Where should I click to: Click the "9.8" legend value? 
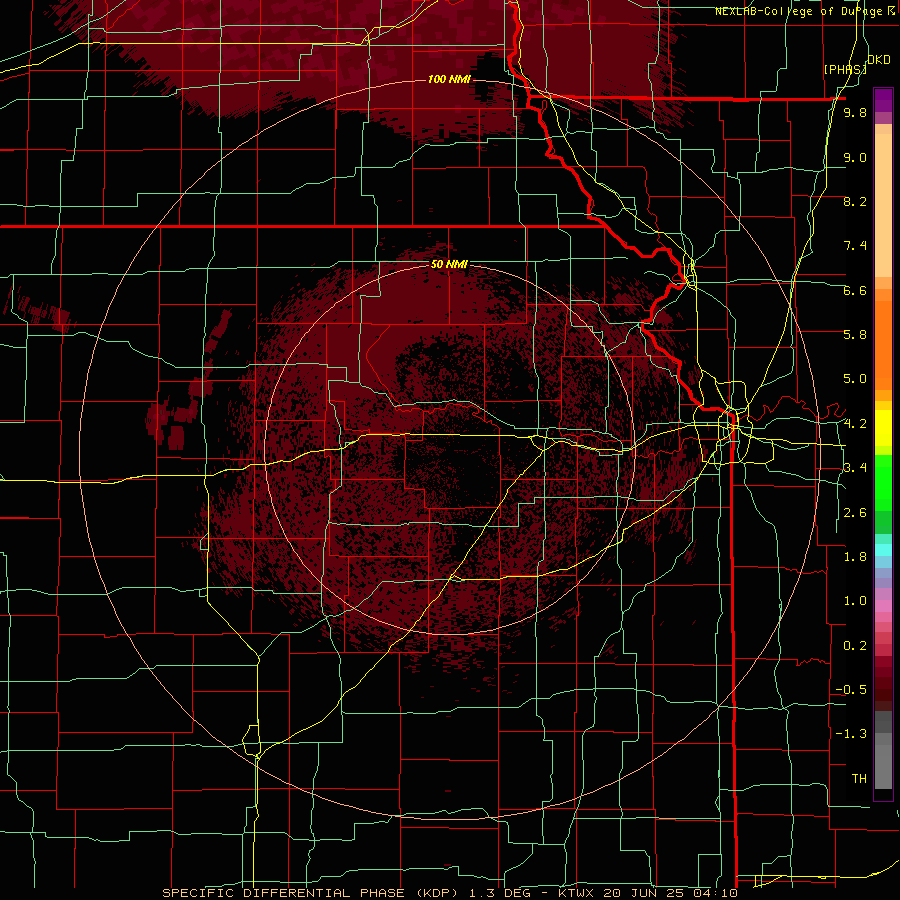[855, 112]
